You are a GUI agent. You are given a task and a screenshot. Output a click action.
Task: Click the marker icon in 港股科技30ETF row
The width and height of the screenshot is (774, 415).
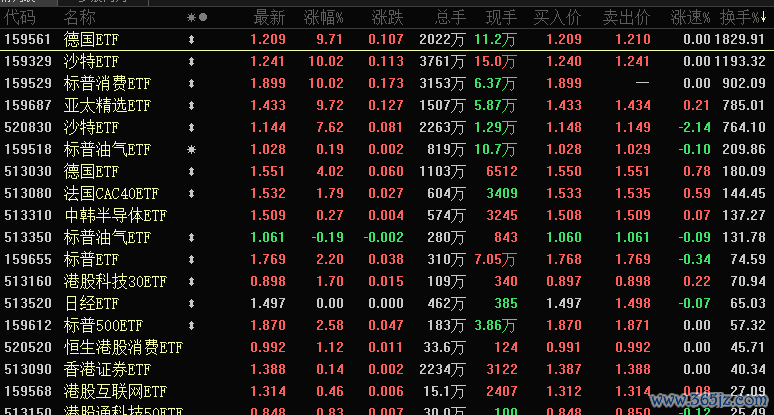pos(192,281)
